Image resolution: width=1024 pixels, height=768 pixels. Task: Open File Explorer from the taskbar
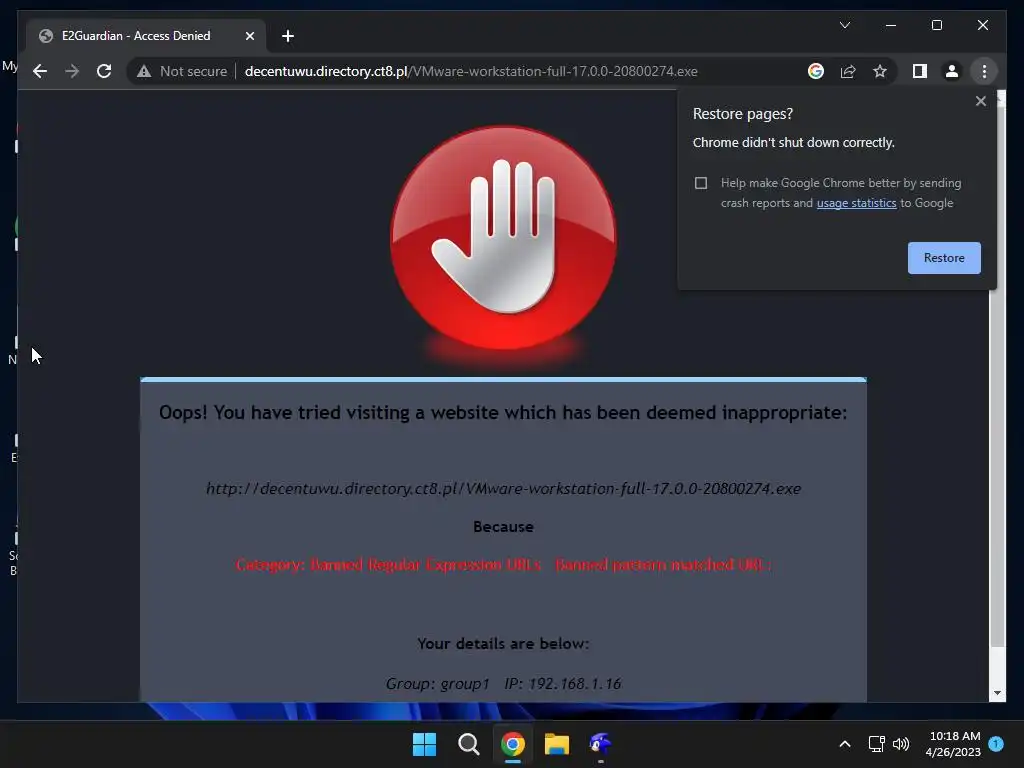pyautogui.click(x=556, y=744)
